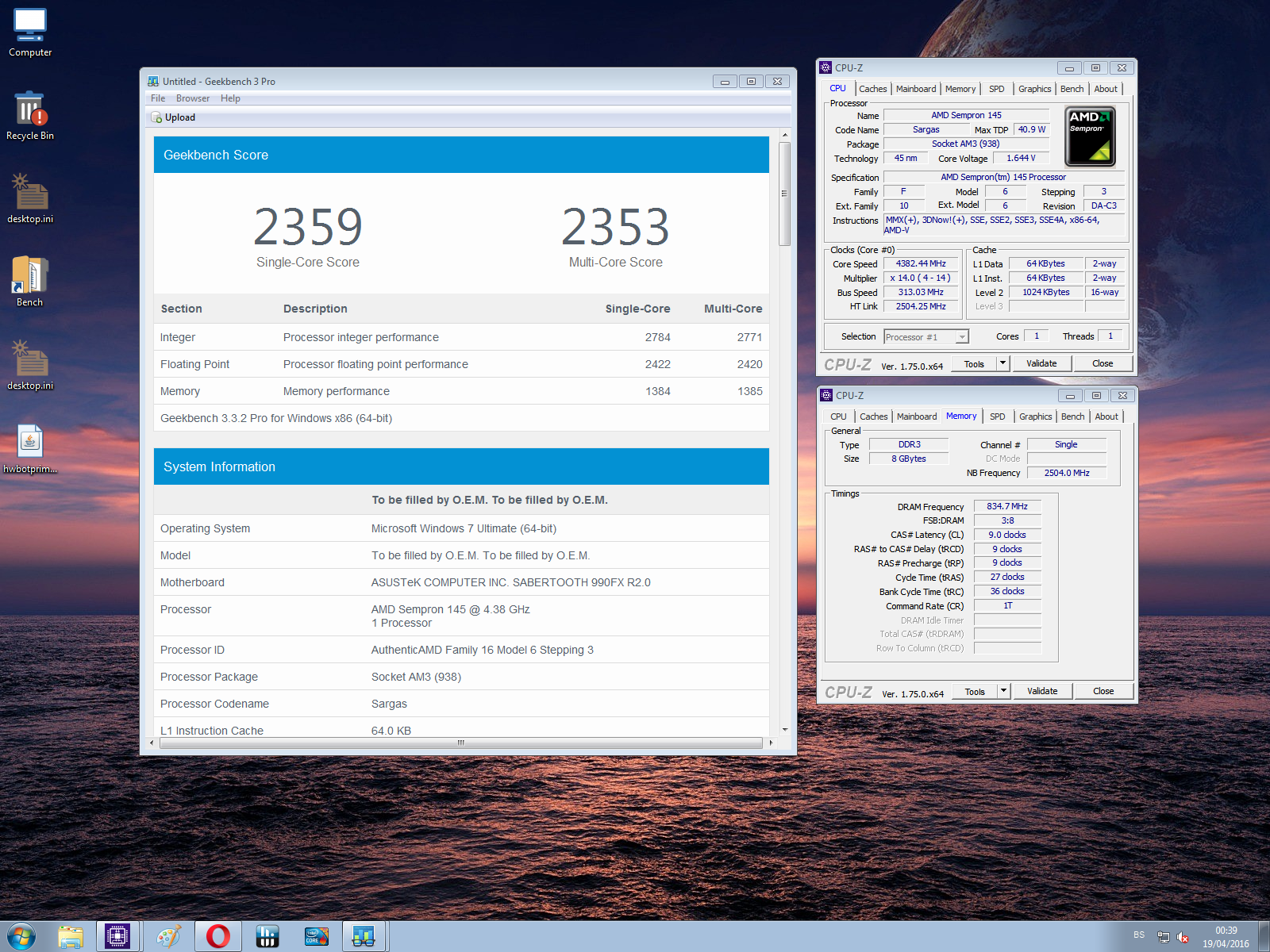The height and width of the screenshot is (952, 1270).
Task: Click the Geekbench vertical scrollbar thumb
Action: coord(784,194)
